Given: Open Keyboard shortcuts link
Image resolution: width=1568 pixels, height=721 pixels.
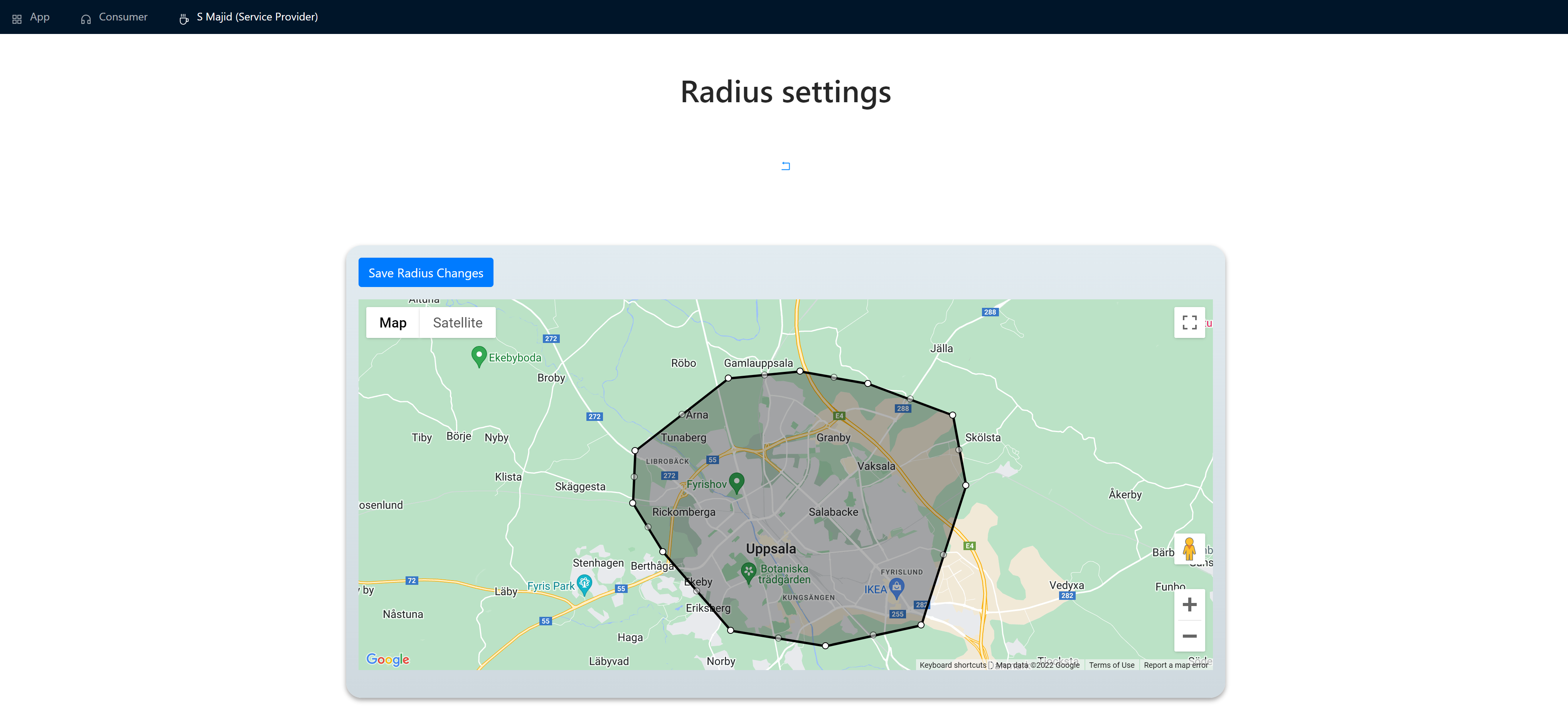Looking at the screenshot, I should 953,665.
